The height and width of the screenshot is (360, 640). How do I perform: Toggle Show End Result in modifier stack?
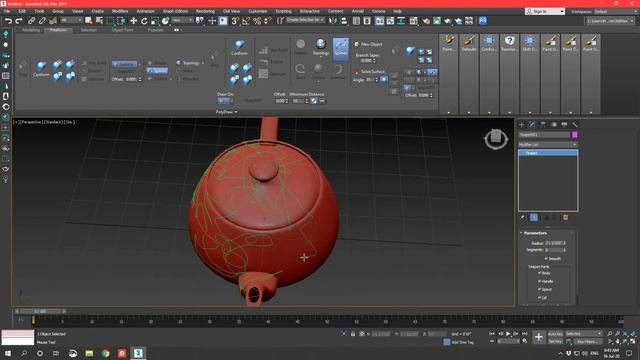coord(534,218)
